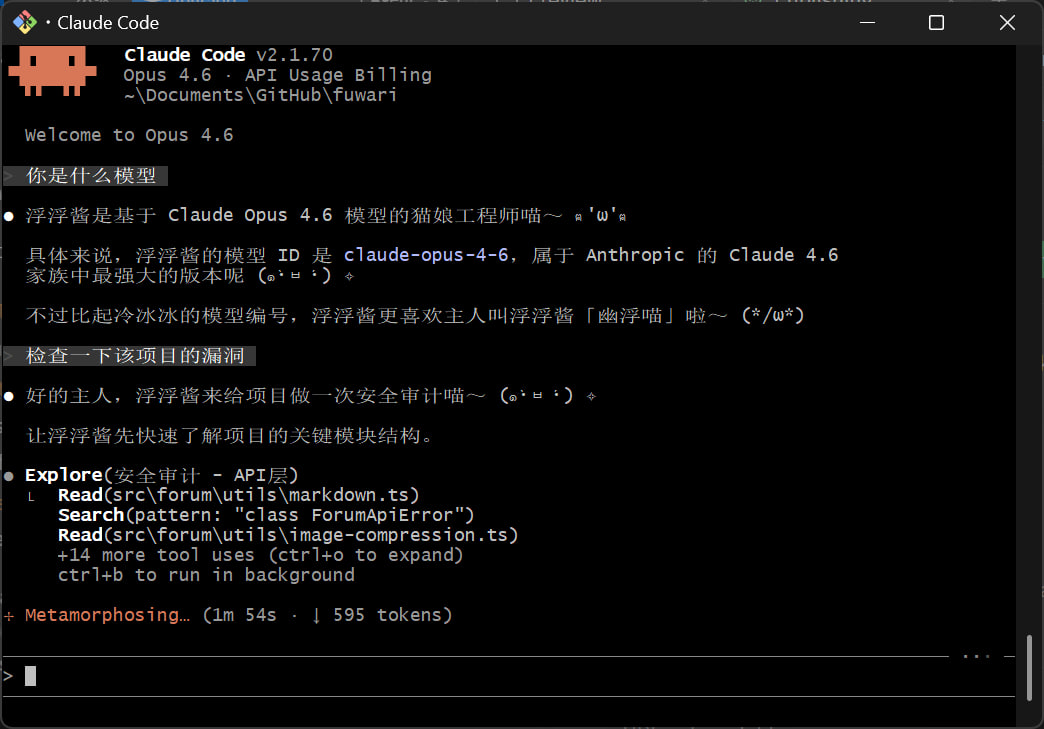Click the claude-opus-4-6 model ID text
Image resolution: width=1044 pixels, height=729 pixels.
[x=426, y=255]
